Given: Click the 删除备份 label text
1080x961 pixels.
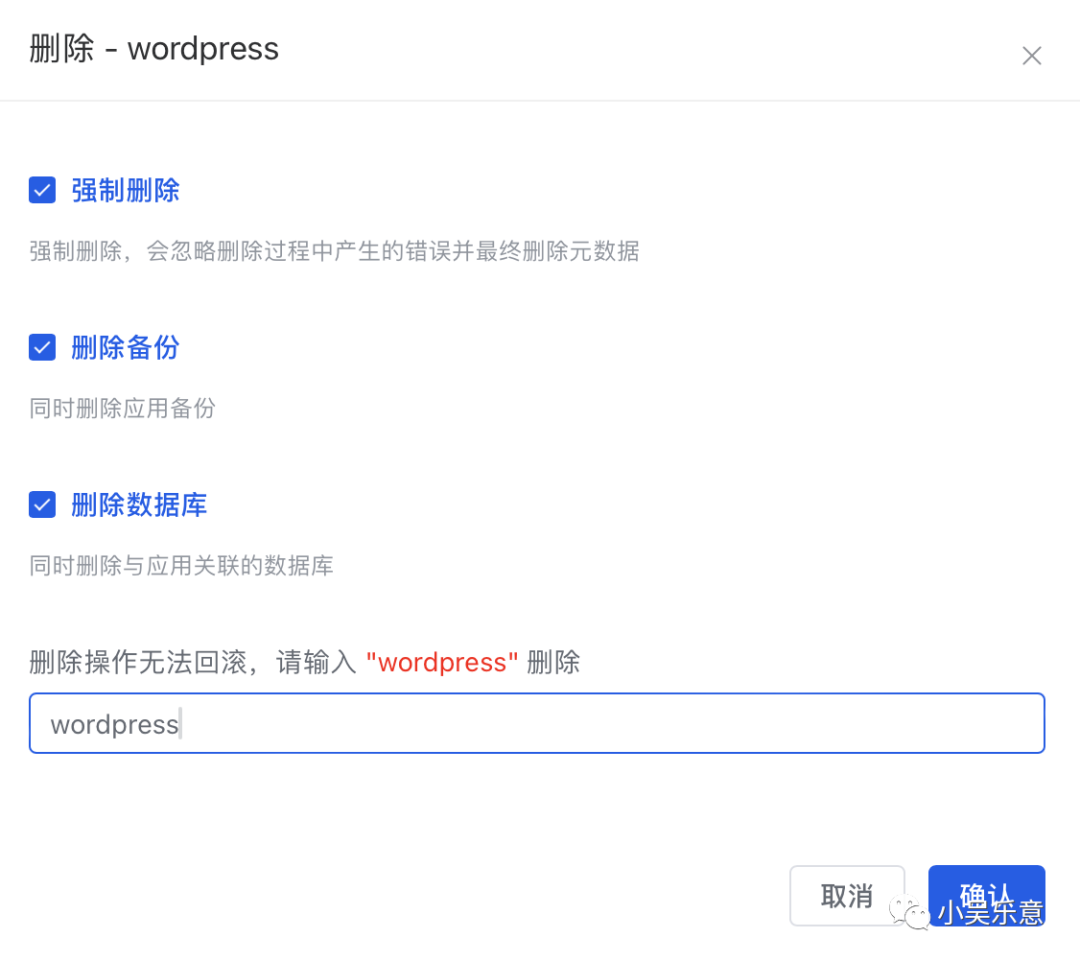Looking at the screenshot, I should click(x=125, y=348).
